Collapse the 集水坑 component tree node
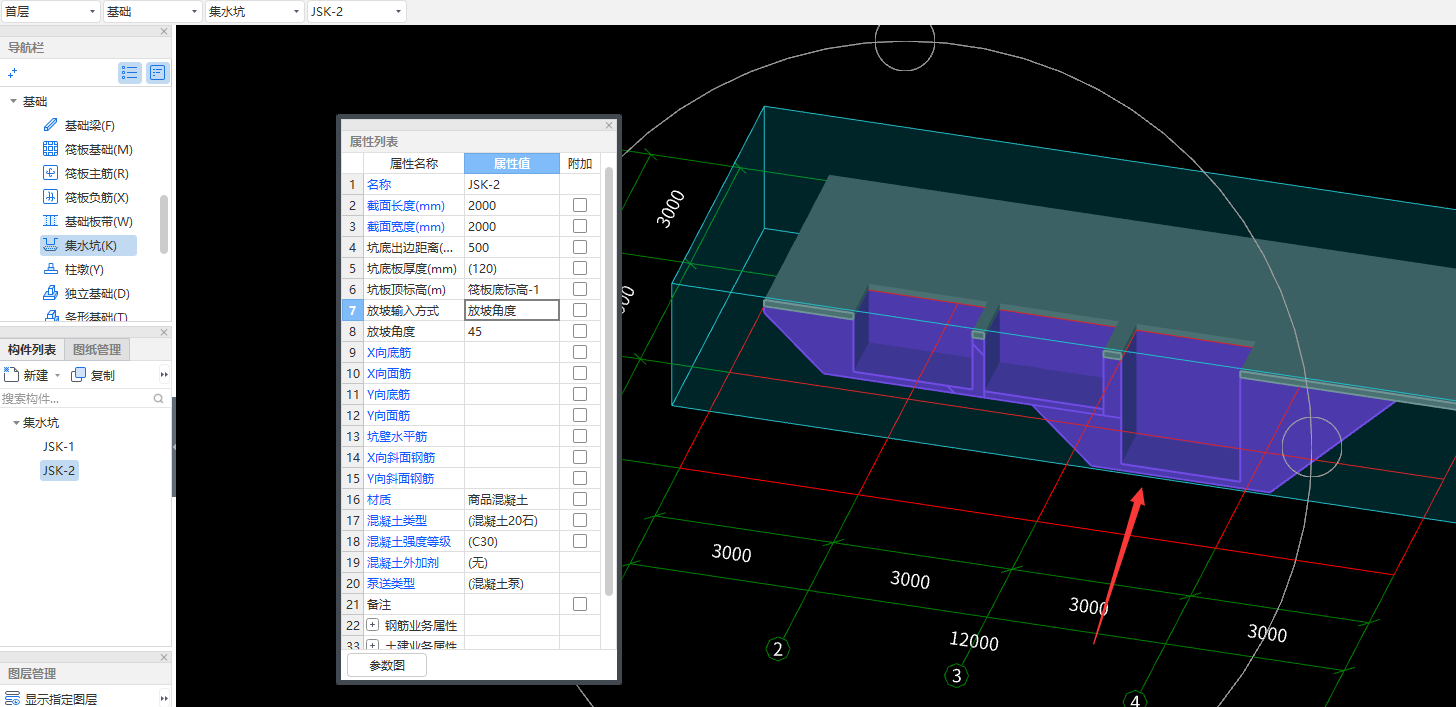Viewport: 1456px width, 707px height. 15,423
